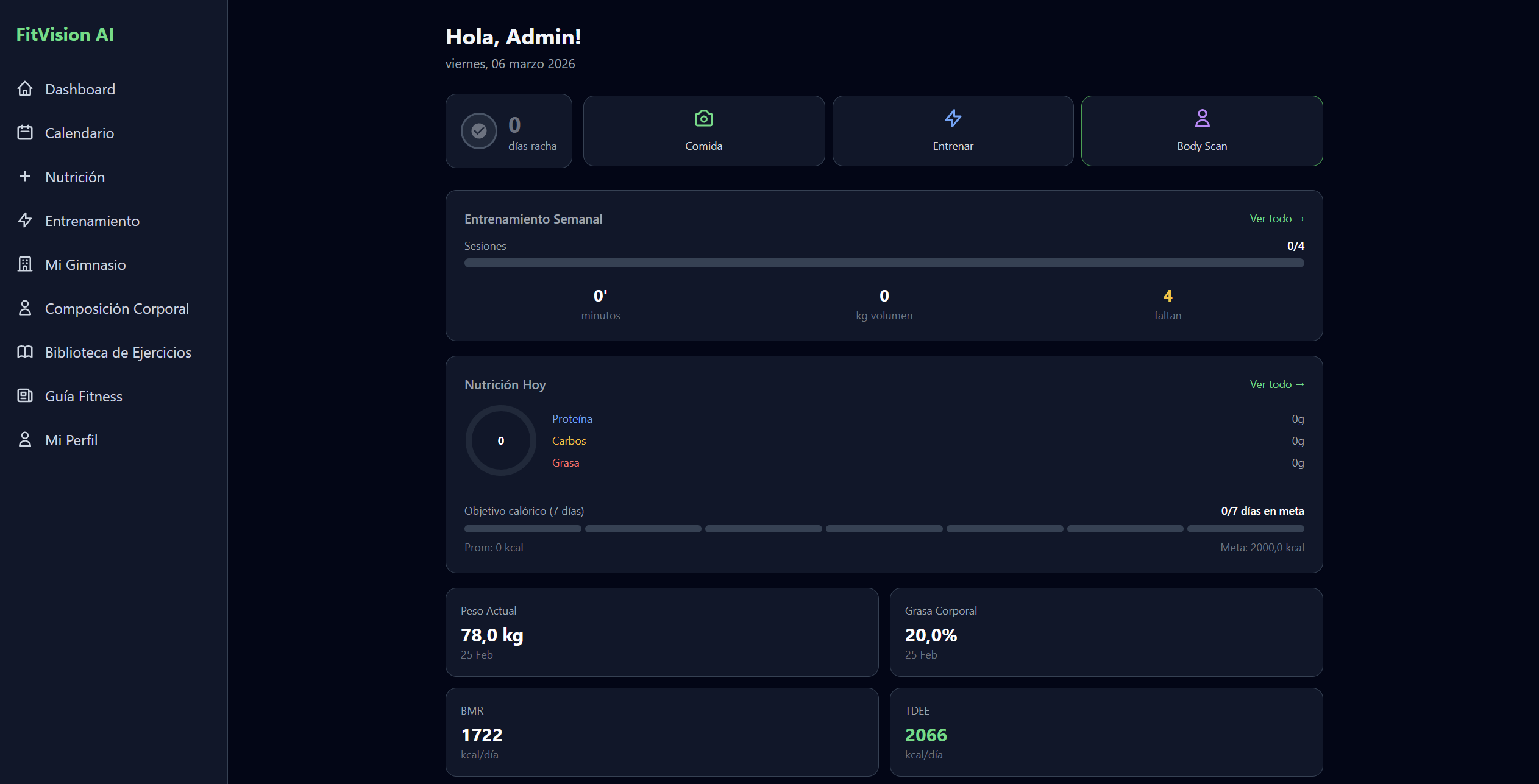This screenshot has width=1539, height=784.
Task: Click the 0' minutos stat
Action: pos(600,304)
